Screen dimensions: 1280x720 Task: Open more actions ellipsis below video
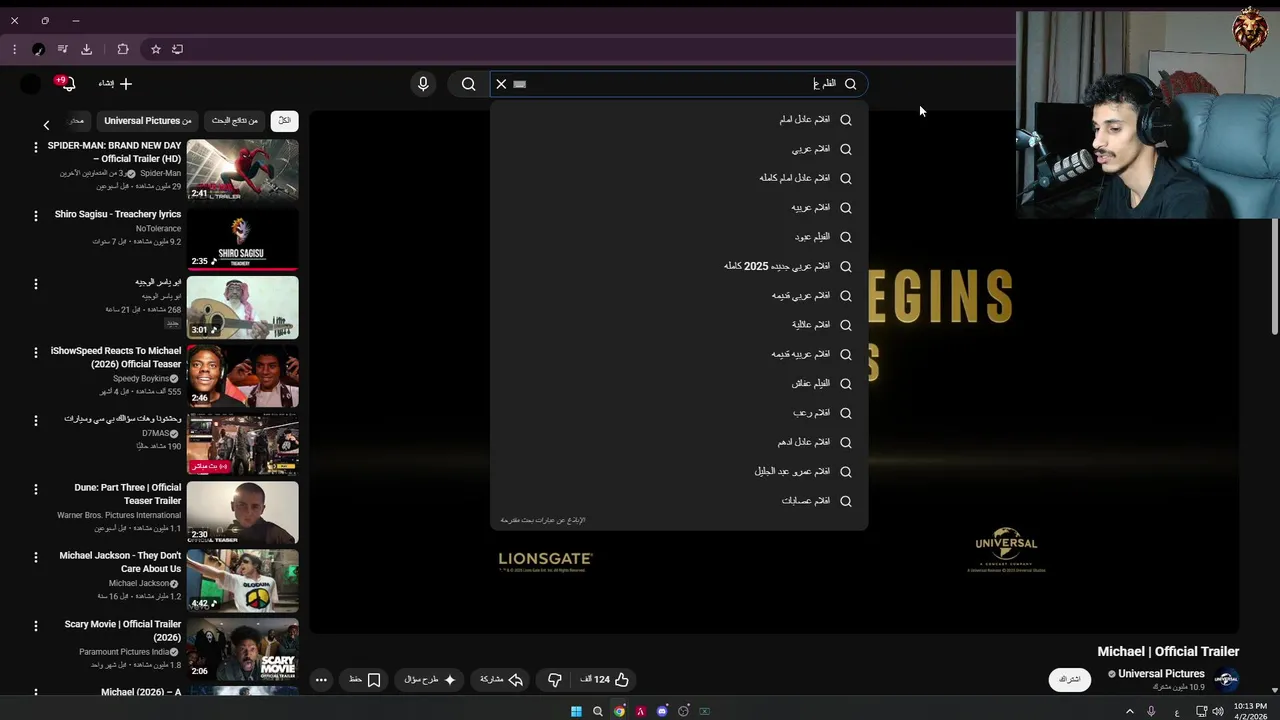(321, 680)
